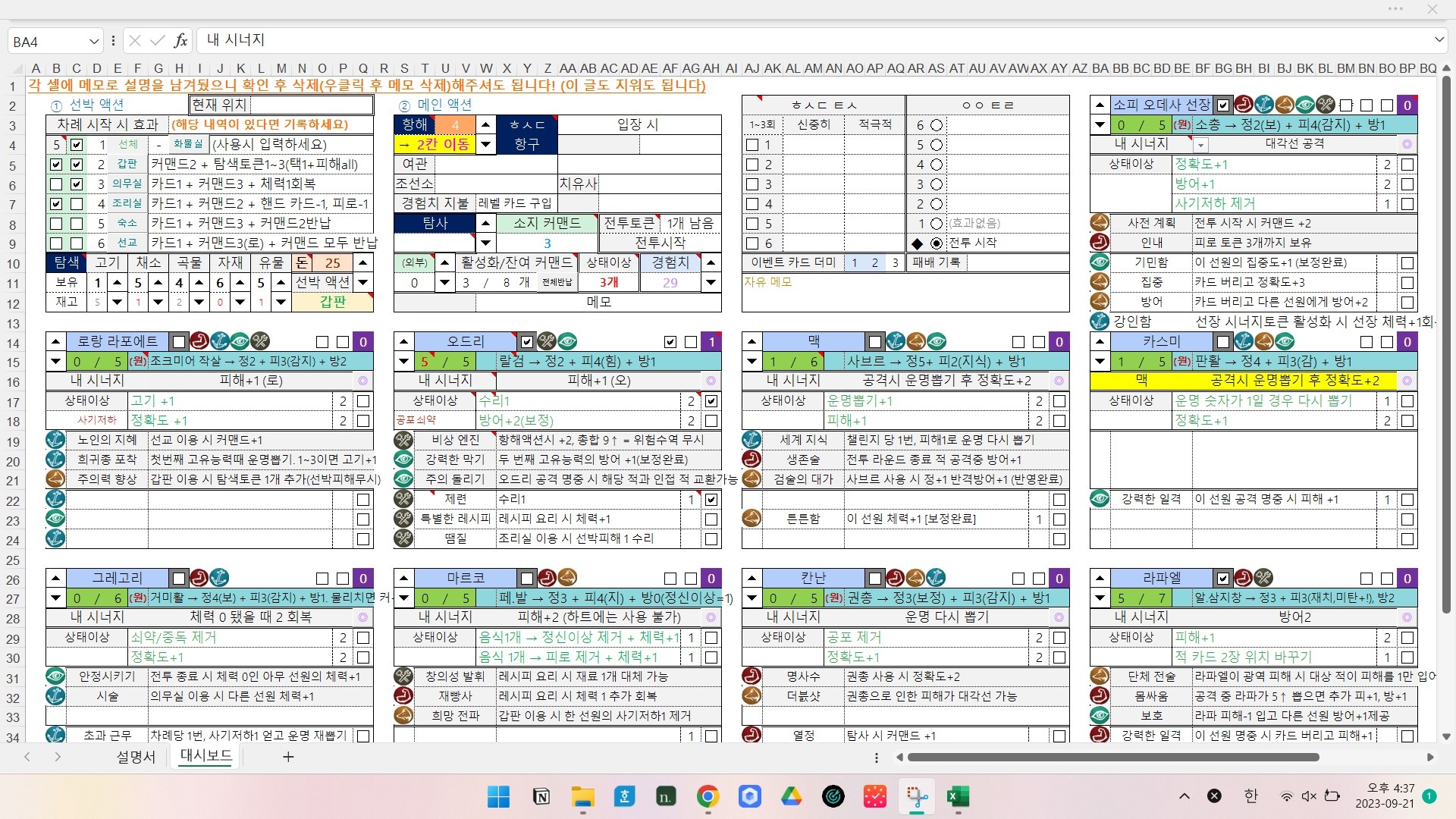Viewport: 1456px width, 819px height.
Task: Click the yellow 2칸 이동 cell
Action: [x=435, y=144]
